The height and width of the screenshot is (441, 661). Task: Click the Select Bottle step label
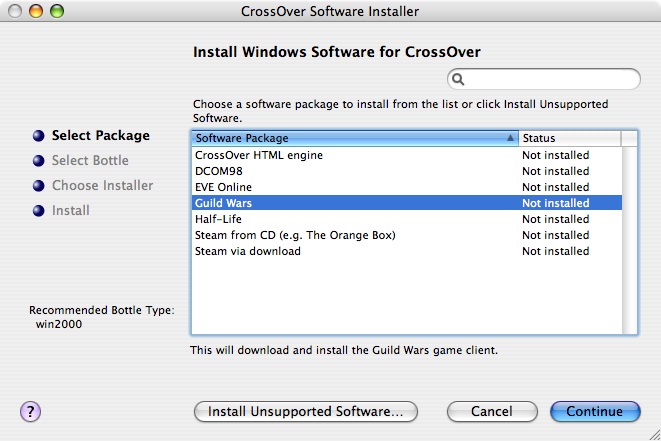[90, 161]
